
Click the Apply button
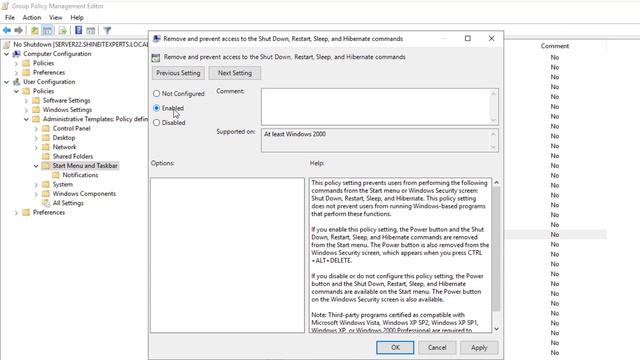pos(479,347)
